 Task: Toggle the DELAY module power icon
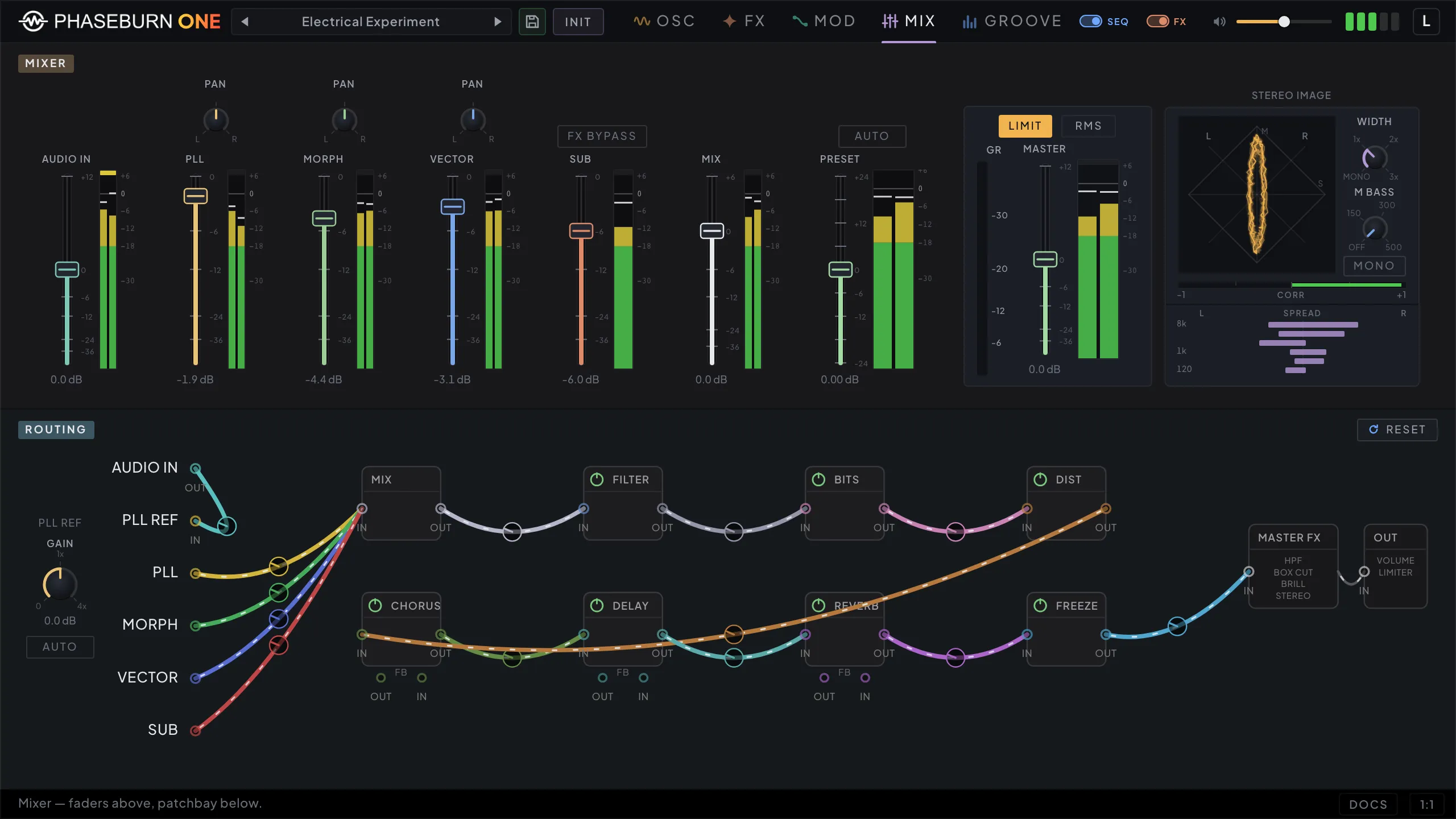(597, 605)
